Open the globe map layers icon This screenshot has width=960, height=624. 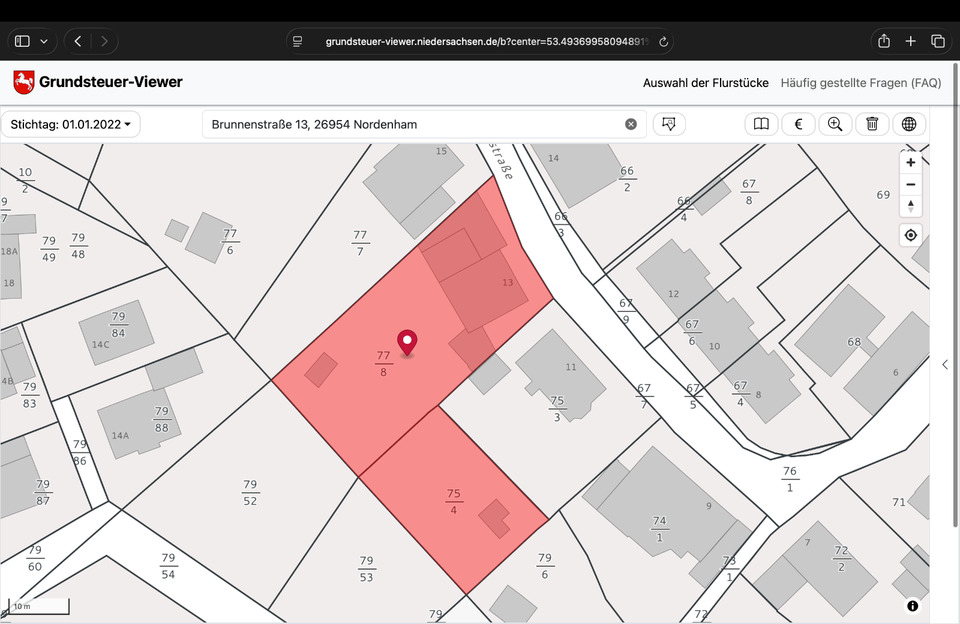[909, 124]
